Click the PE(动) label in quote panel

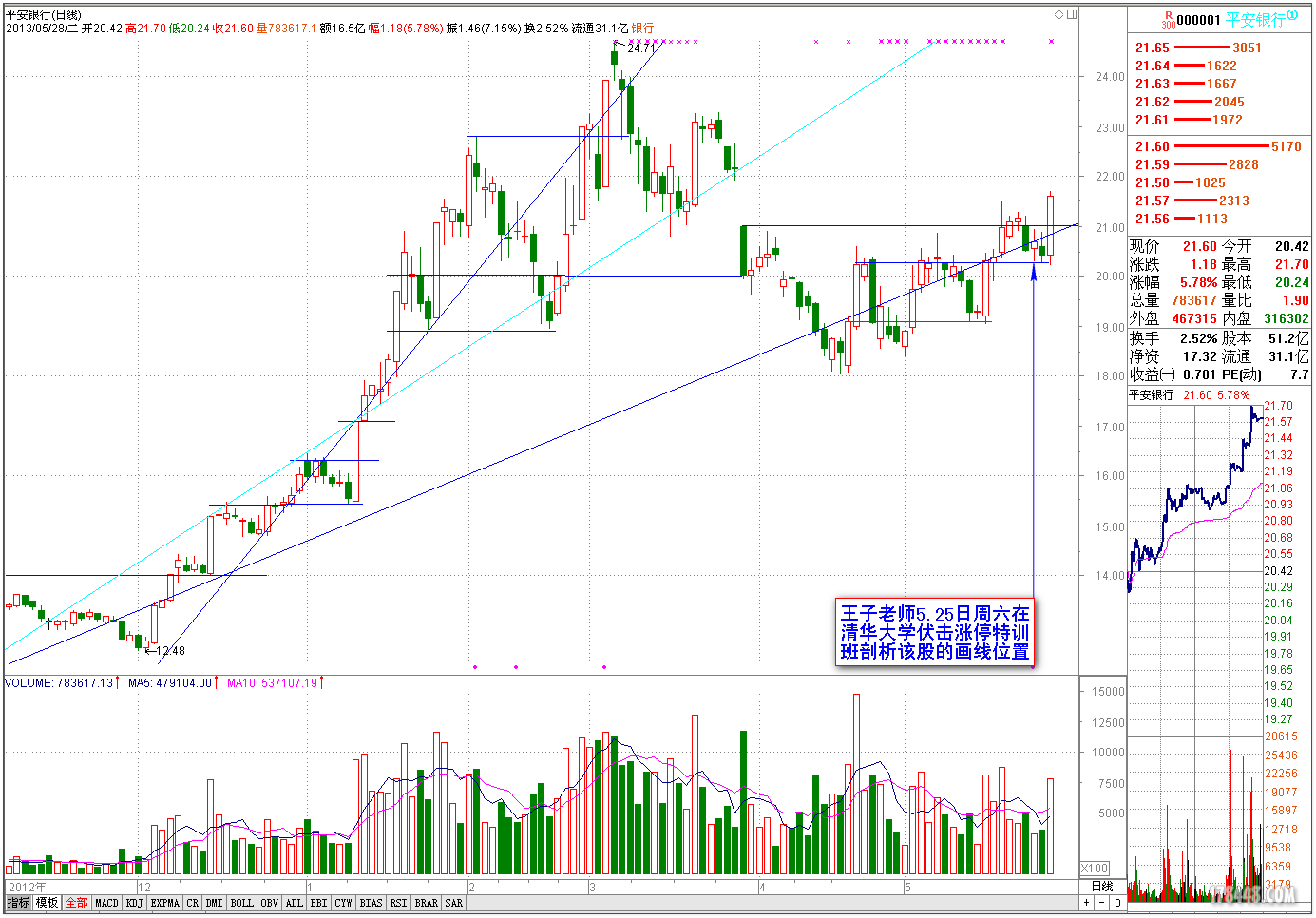point(1242,374)
